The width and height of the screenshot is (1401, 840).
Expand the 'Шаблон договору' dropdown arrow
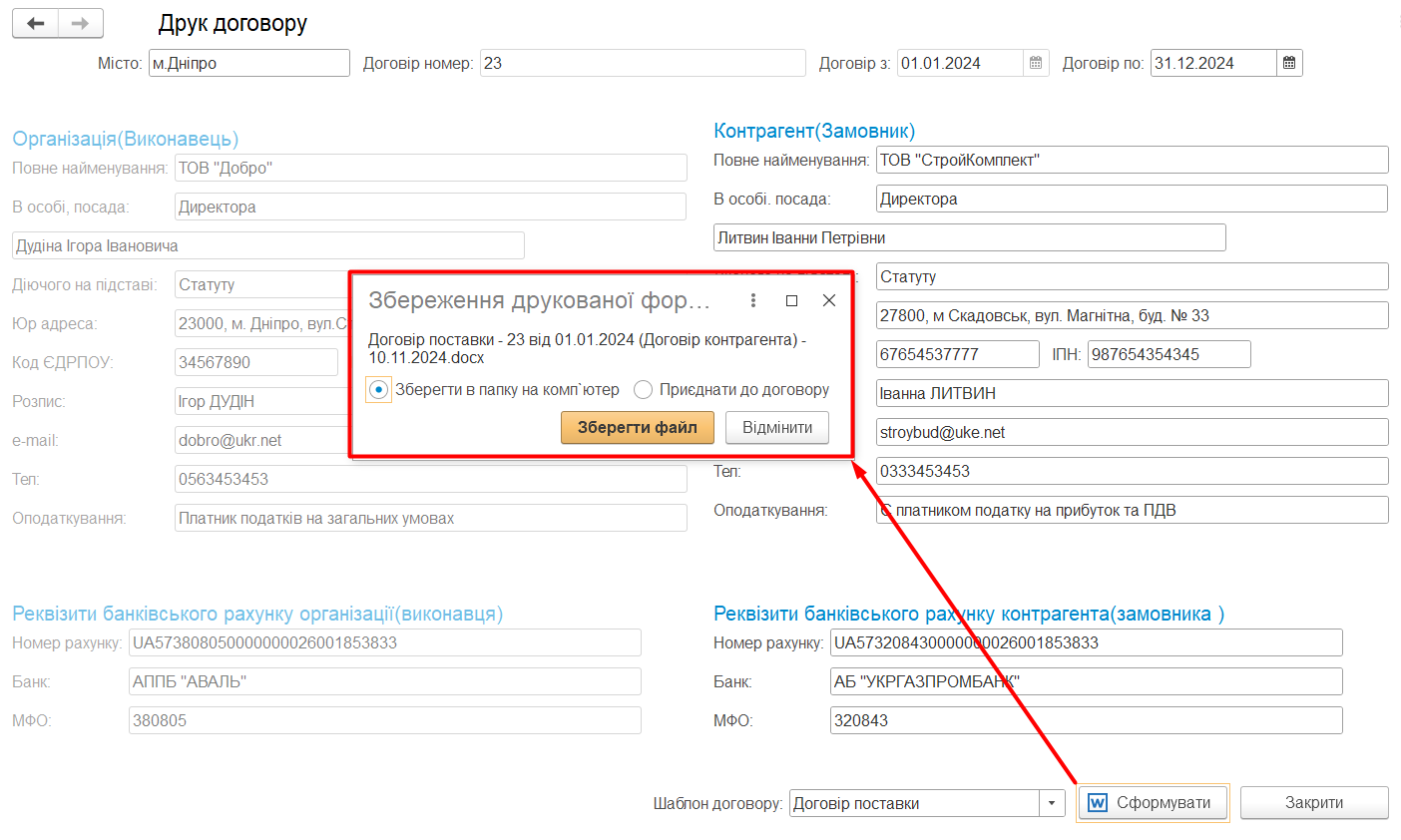coord(1052,803)
